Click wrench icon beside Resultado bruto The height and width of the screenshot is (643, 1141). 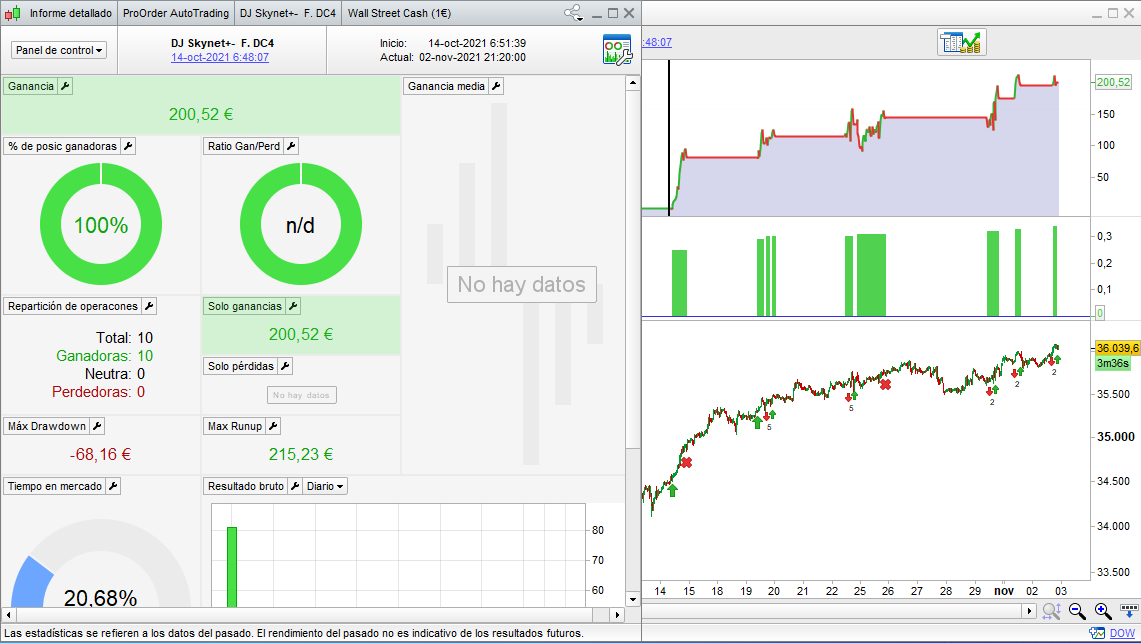[x=295, y=486]
